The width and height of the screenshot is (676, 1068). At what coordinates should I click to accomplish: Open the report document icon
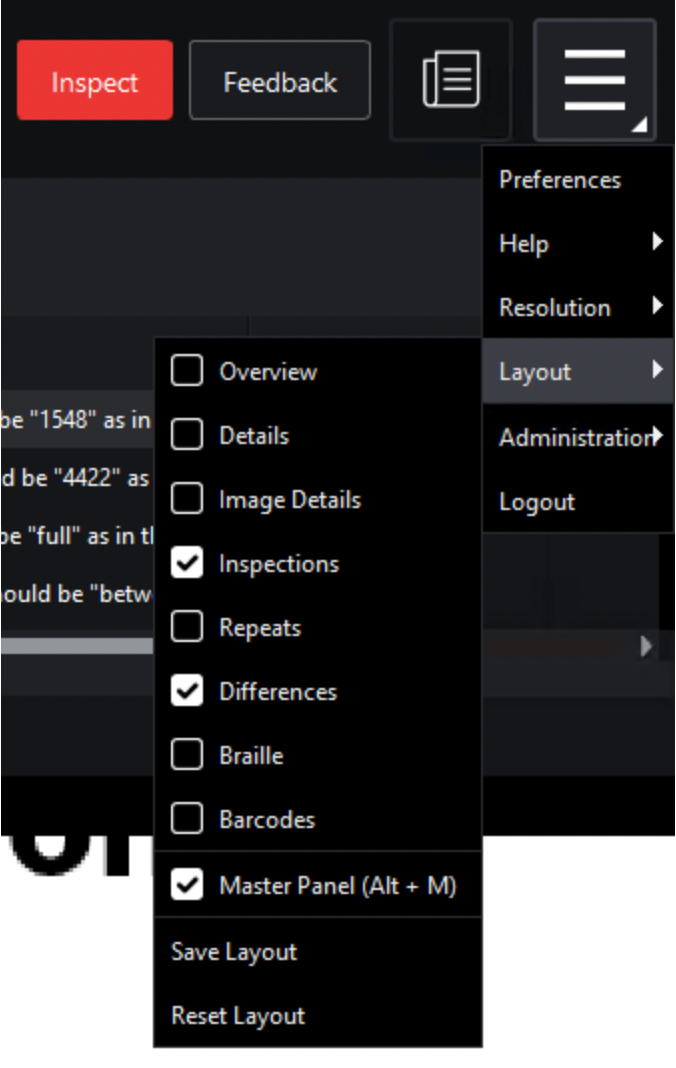(451, 80)
